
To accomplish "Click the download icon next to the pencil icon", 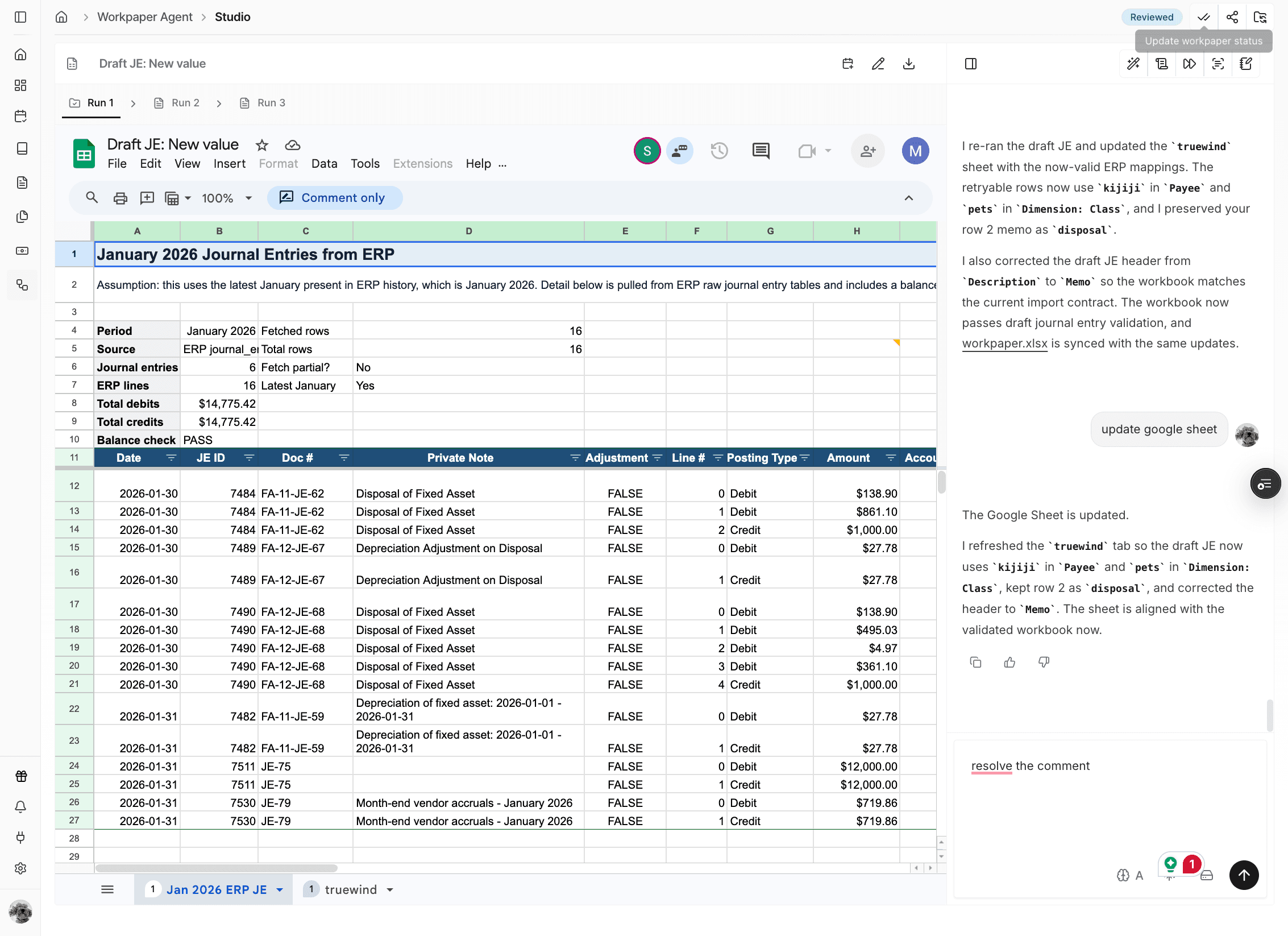I will pyautogui.click(x=908, y=64).
